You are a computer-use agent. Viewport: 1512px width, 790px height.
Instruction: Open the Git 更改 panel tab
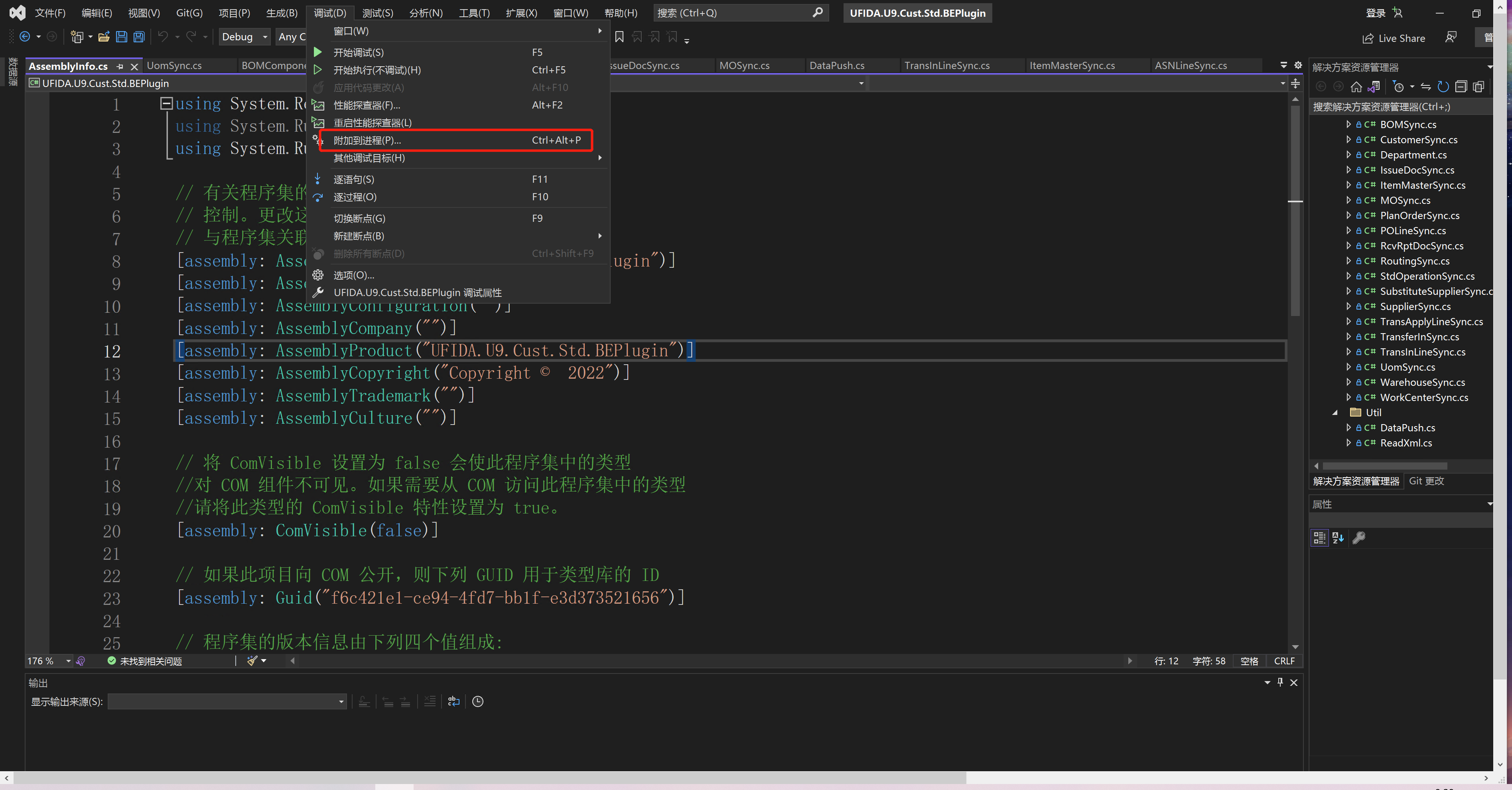tap(1426, 481)
